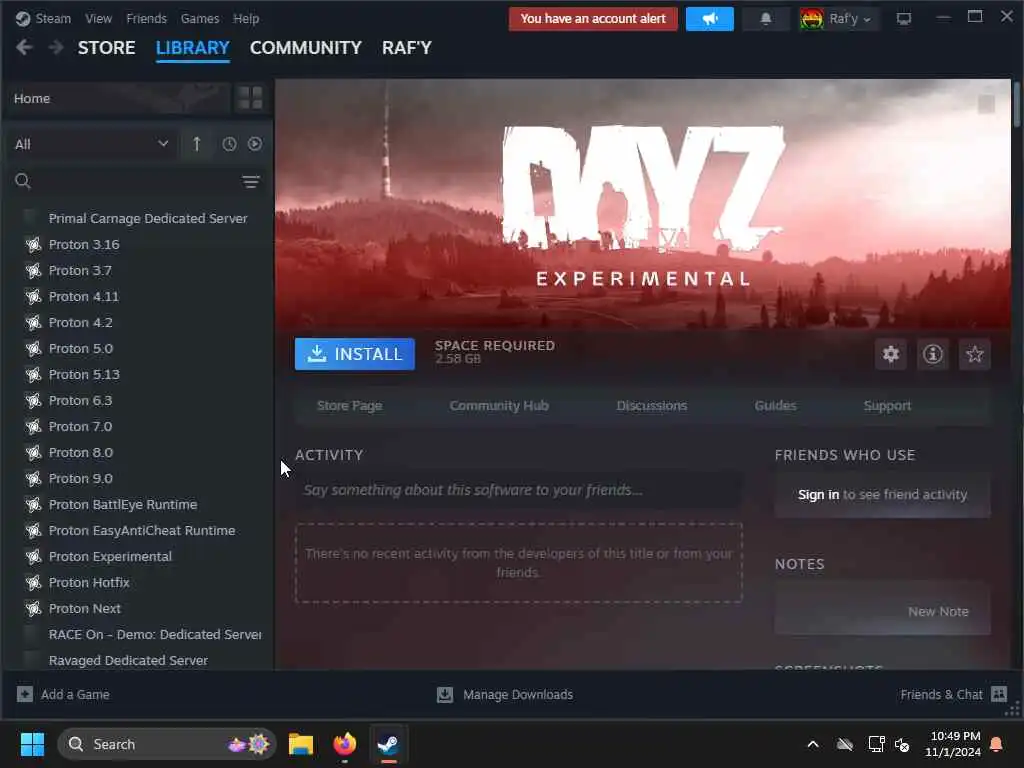
Task: Click the account alert banner
Action: pyautogui.click(x=593, y=19)
